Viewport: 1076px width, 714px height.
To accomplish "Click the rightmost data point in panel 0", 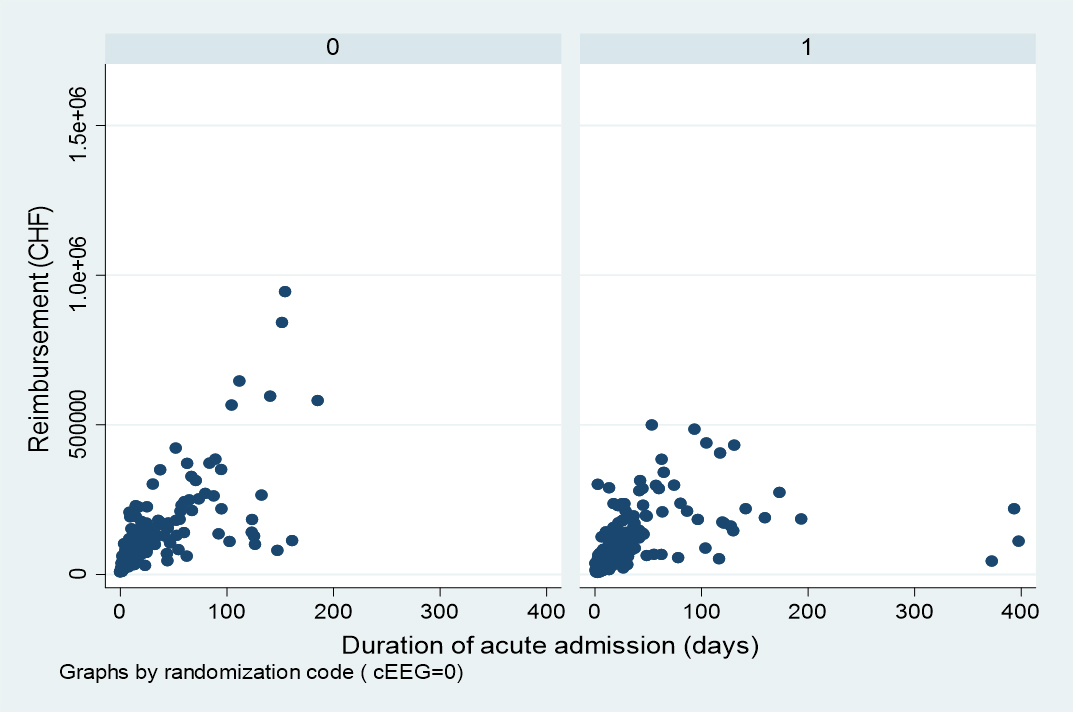I will pos(317,400).
